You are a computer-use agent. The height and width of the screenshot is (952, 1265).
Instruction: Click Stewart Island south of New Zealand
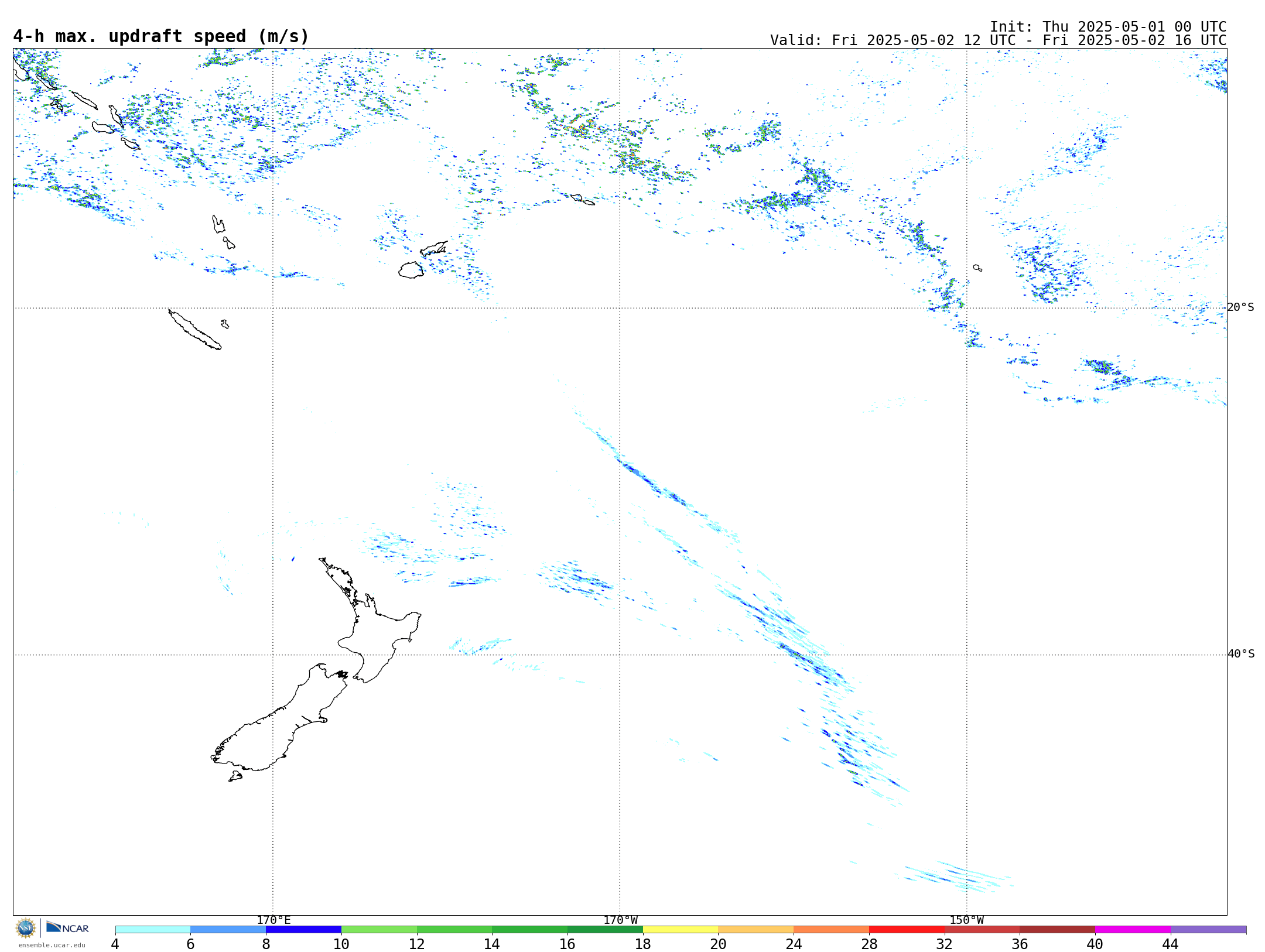coord(235,776)
